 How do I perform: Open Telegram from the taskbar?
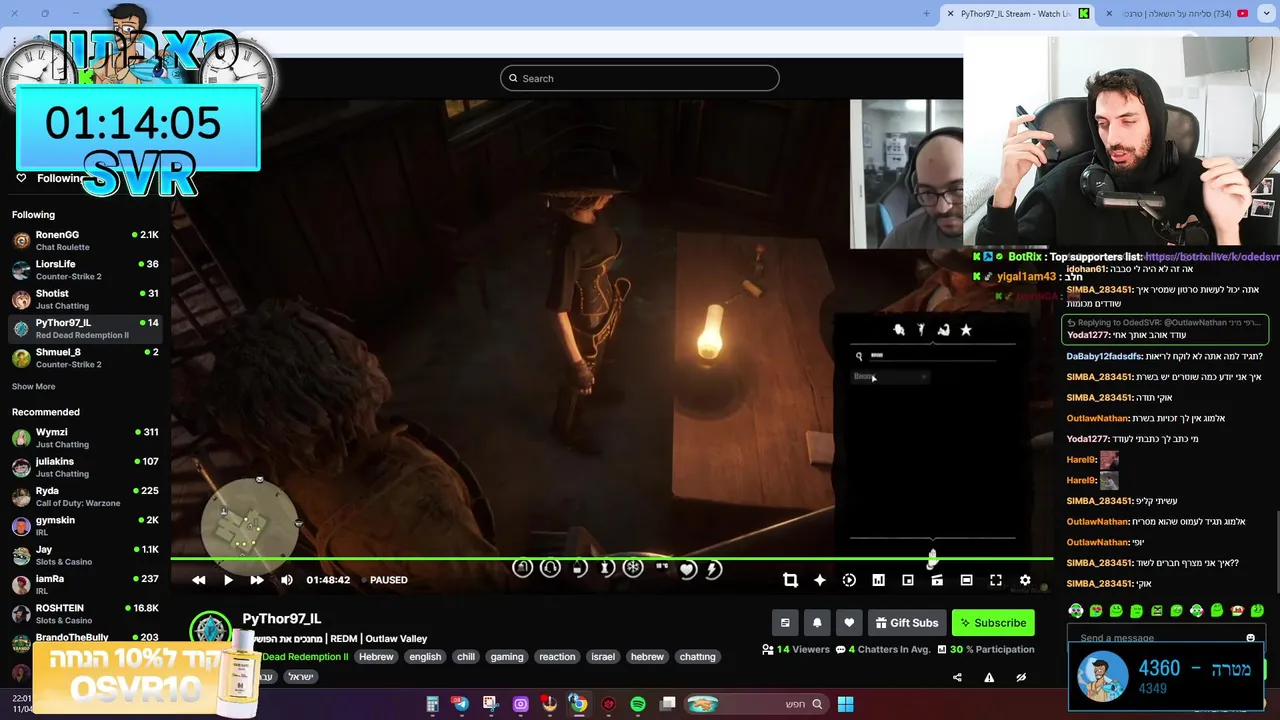(x=460, y=704)
